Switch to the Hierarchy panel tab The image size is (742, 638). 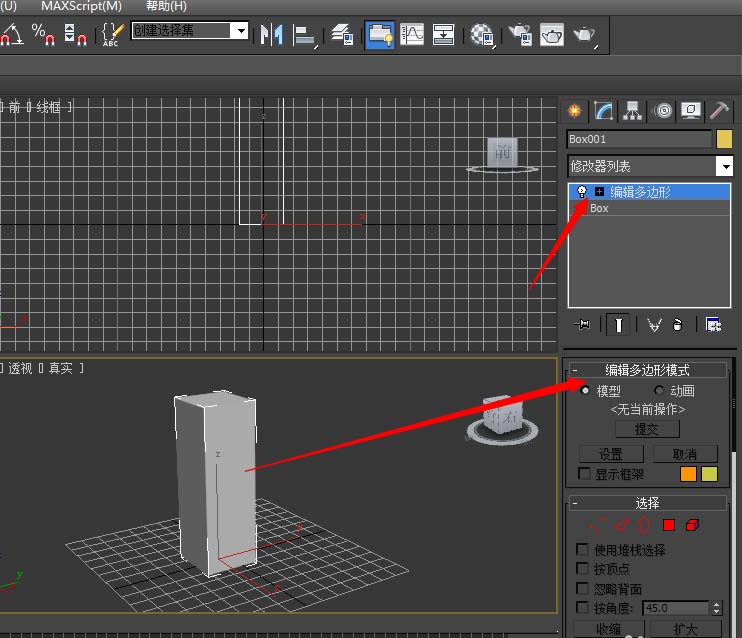point(632,111)
